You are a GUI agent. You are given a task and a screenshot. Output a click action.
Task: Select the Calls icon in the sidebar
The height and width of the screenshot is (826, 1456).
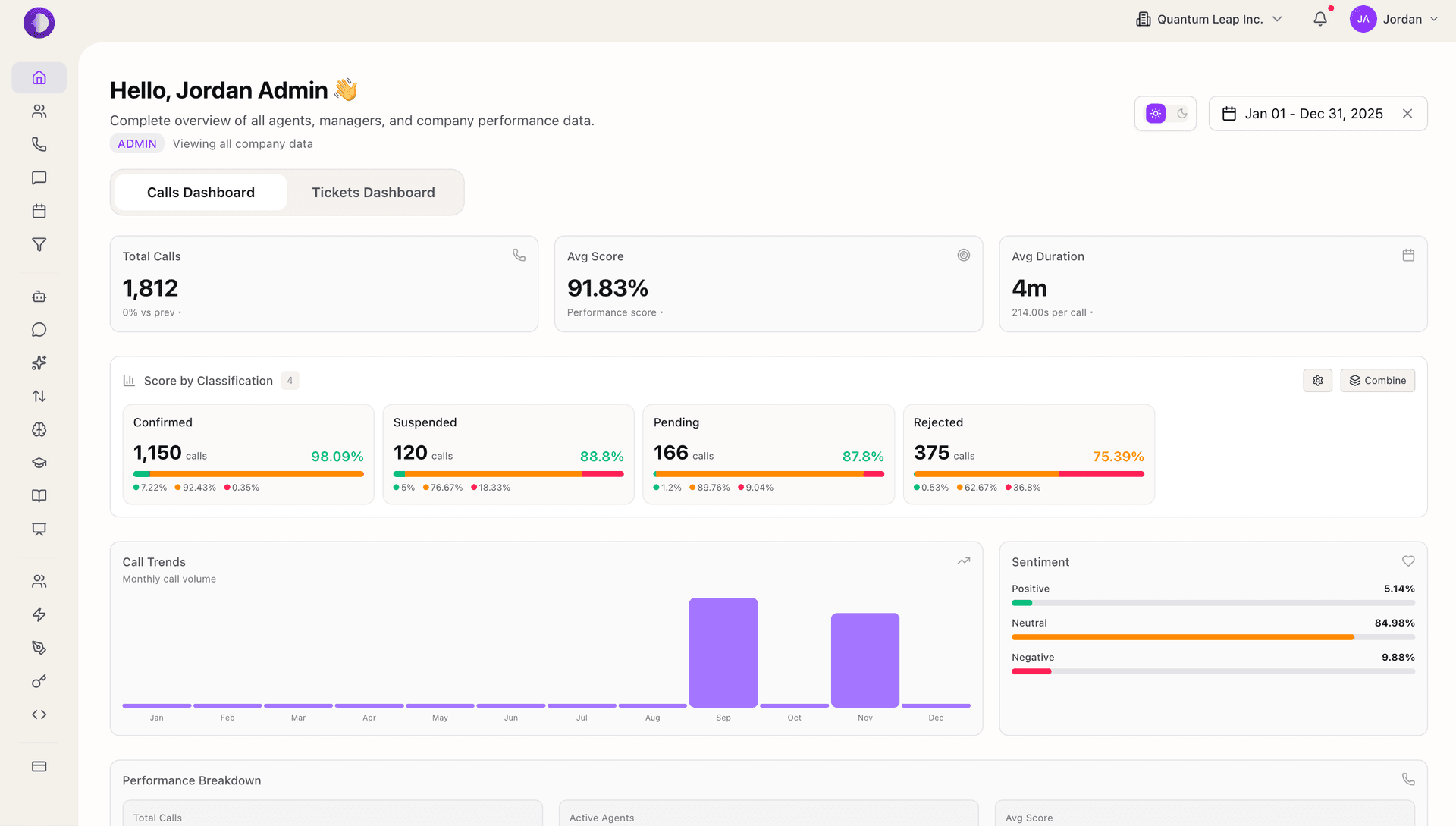39,144
